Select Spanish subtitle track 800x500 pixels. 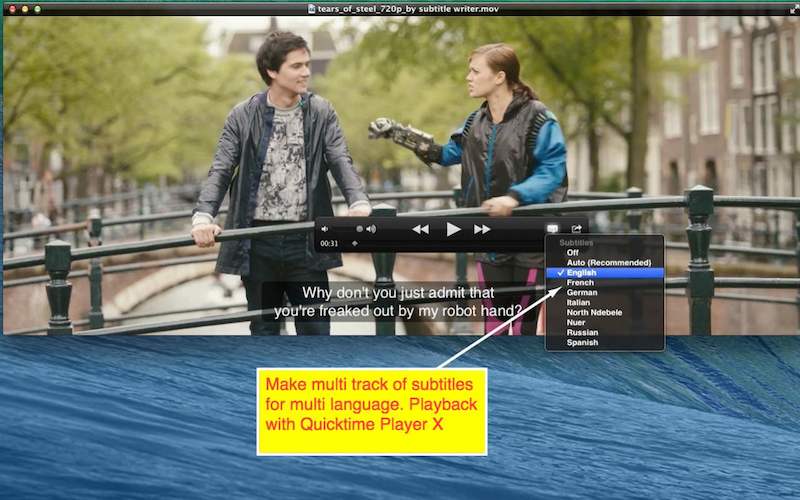pyautogui.click(x=605, y=342)
